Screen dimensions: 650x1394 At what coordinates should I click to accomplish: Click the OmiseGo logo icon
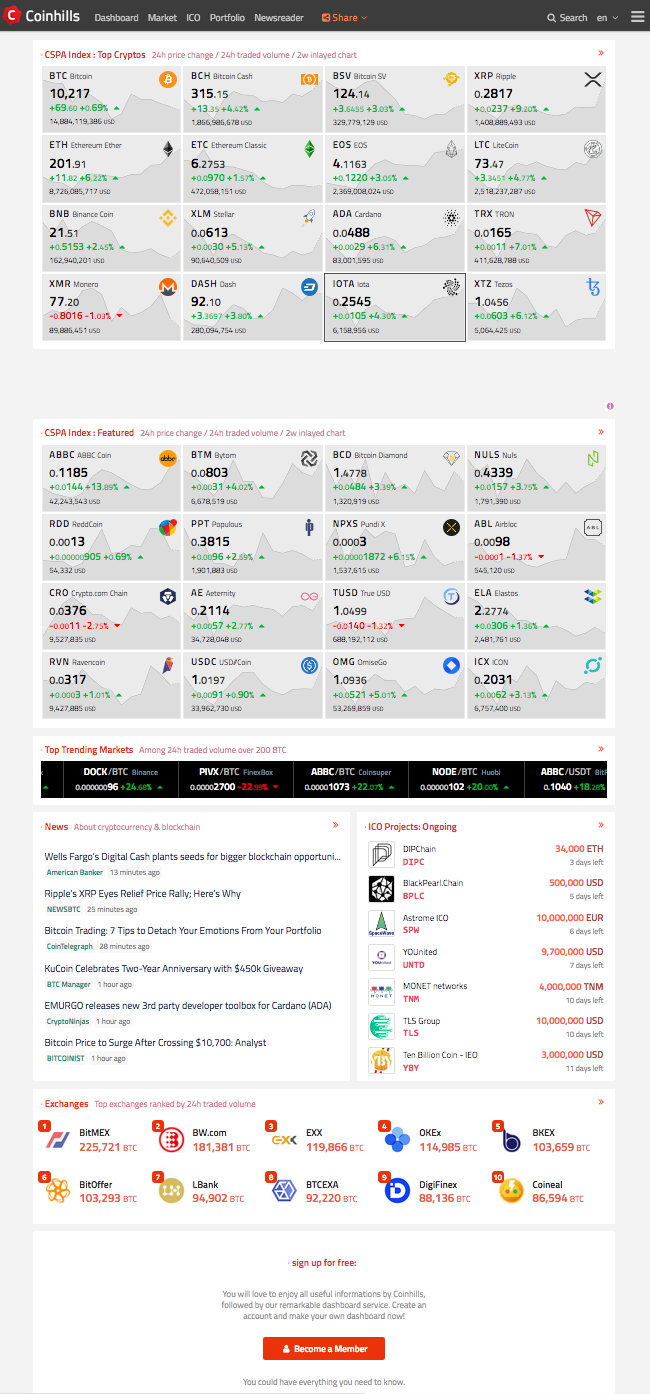pos(452,665)
